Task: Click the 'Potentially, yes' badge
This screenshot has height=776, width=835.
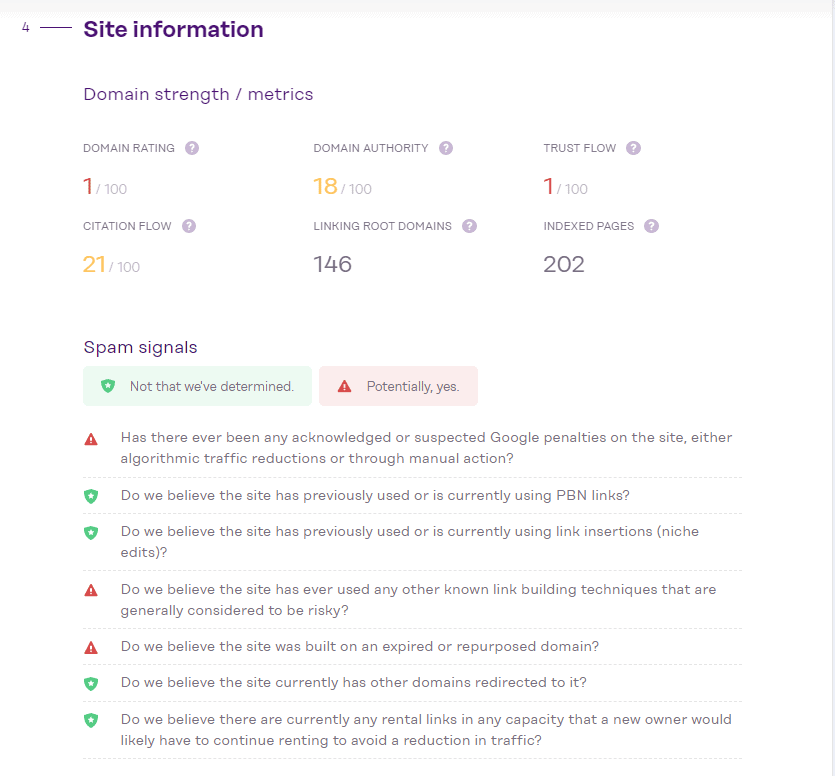Action: click(x=398, y=385)
